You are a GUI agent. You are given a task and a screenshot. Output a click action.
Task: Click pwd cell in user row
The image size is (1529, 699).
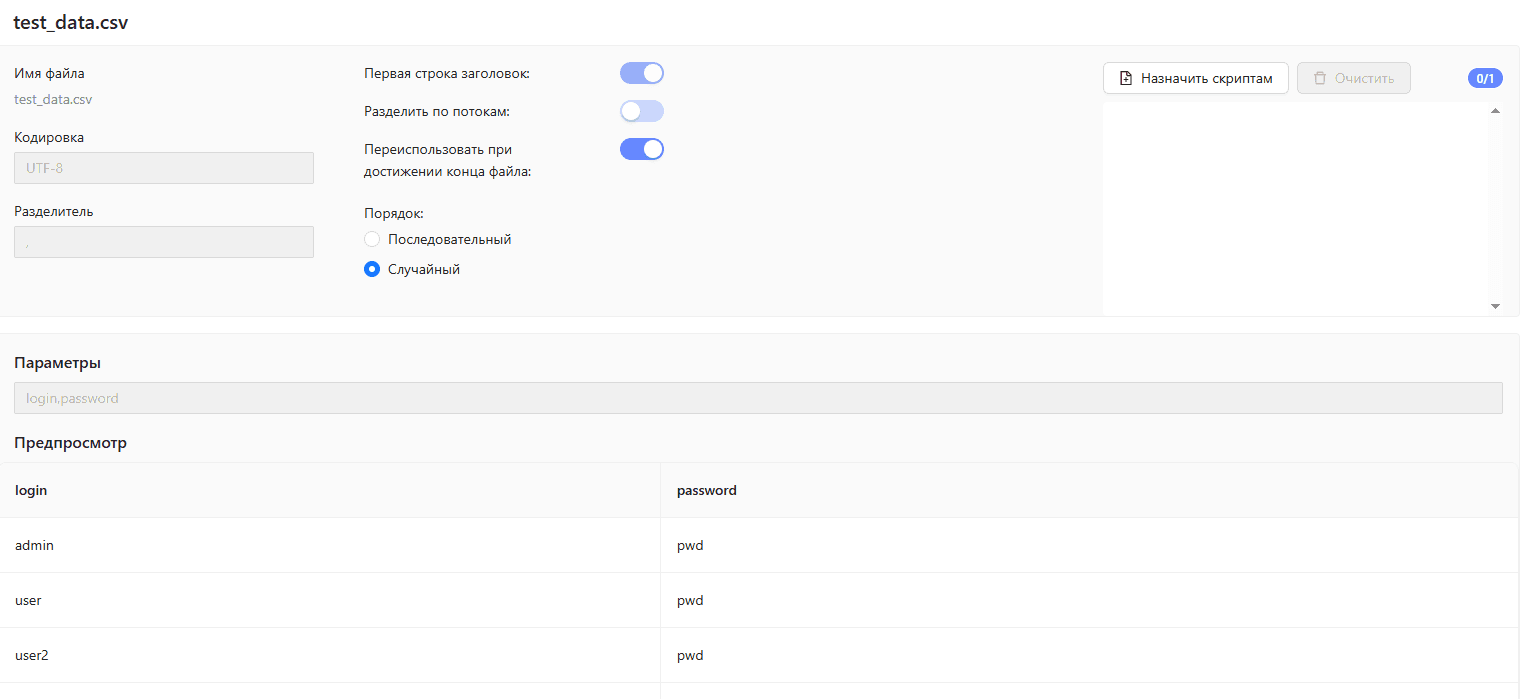point(1090,600)
